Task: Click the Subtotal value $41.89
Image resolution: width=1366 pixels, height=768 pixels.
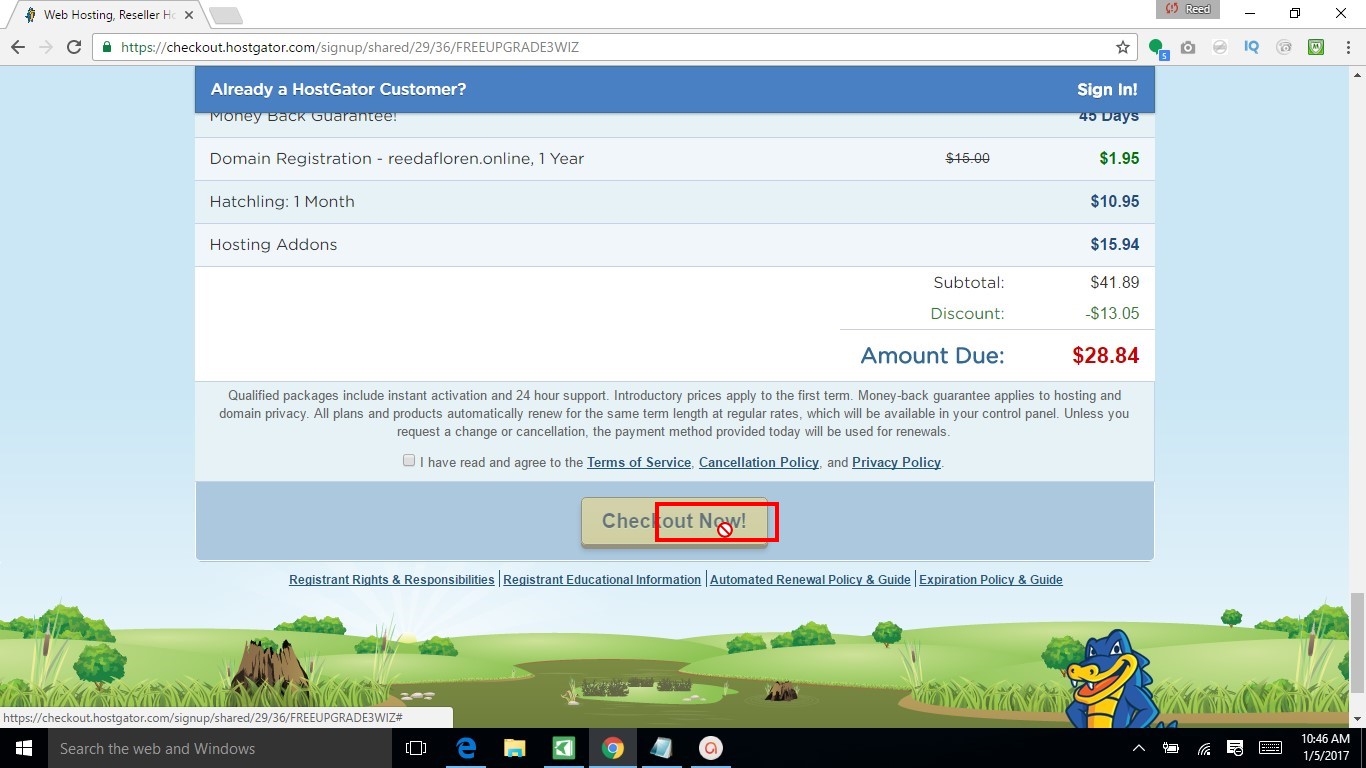Action: pyautogui.click(x=1115, y=282)
